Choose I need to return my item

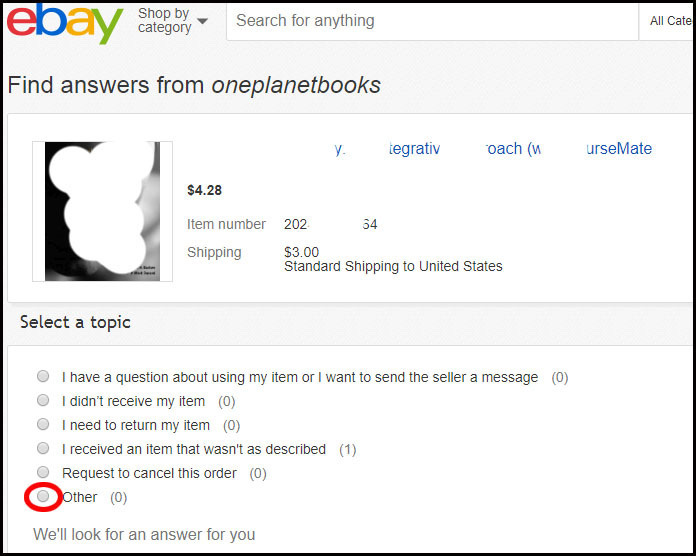[43, 424]
